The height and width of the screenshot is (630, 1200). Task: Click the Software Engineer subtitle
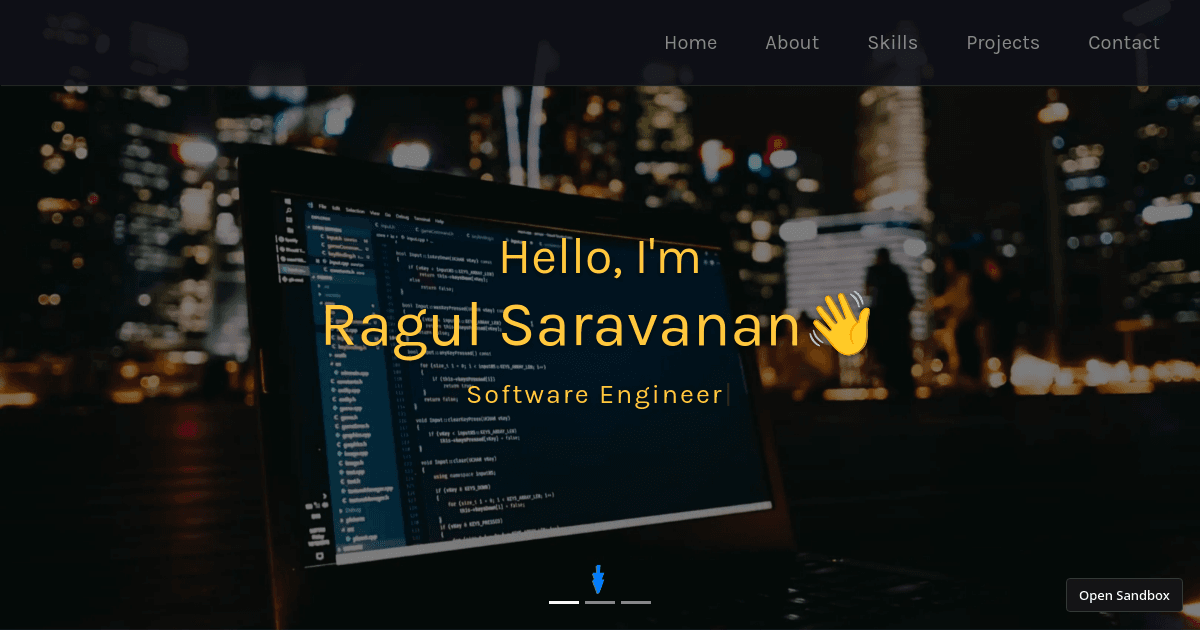tap(596, 394)
